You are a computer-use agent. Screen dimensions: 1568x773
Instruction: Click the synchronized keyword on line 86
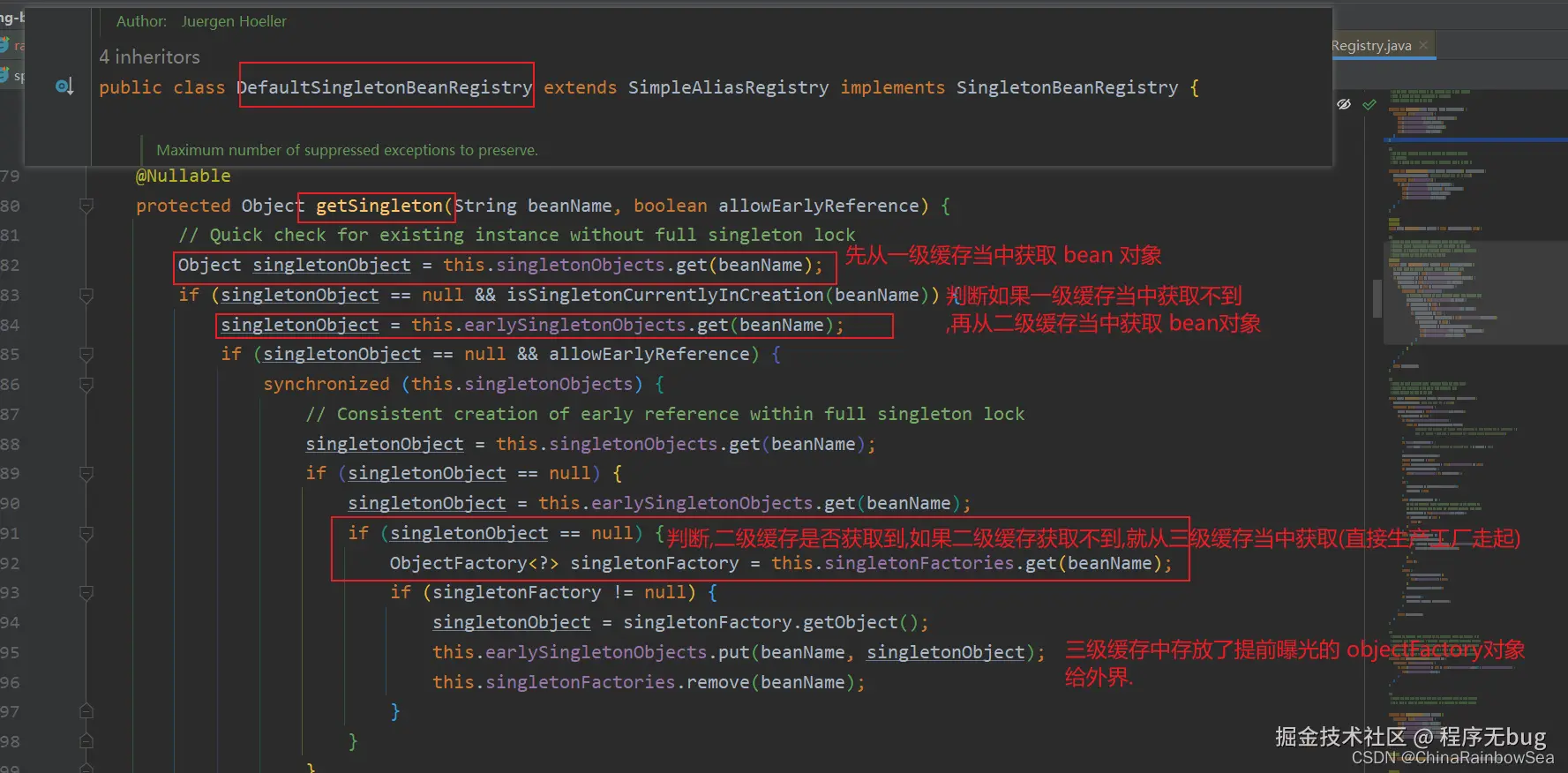pyautogui.click(x=326, y=384)
